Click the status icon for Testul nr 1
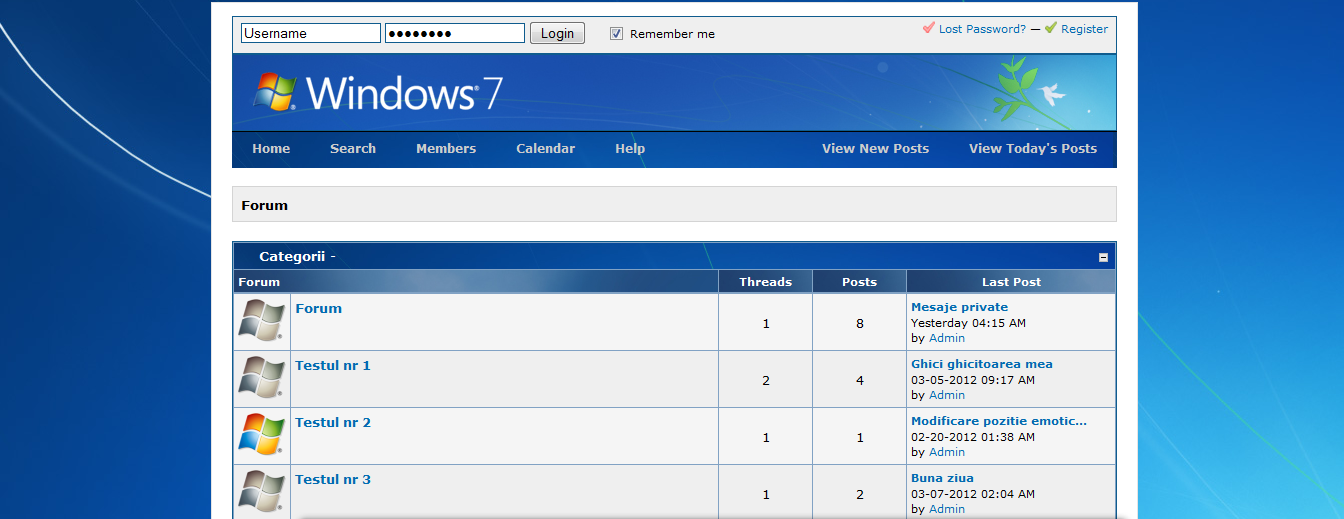 (262, 378)
